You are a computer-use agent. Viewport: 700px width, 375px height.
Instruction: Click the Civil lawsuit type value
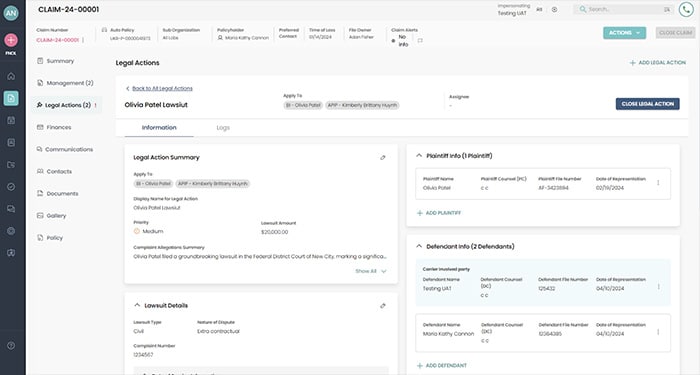point(138,331)
